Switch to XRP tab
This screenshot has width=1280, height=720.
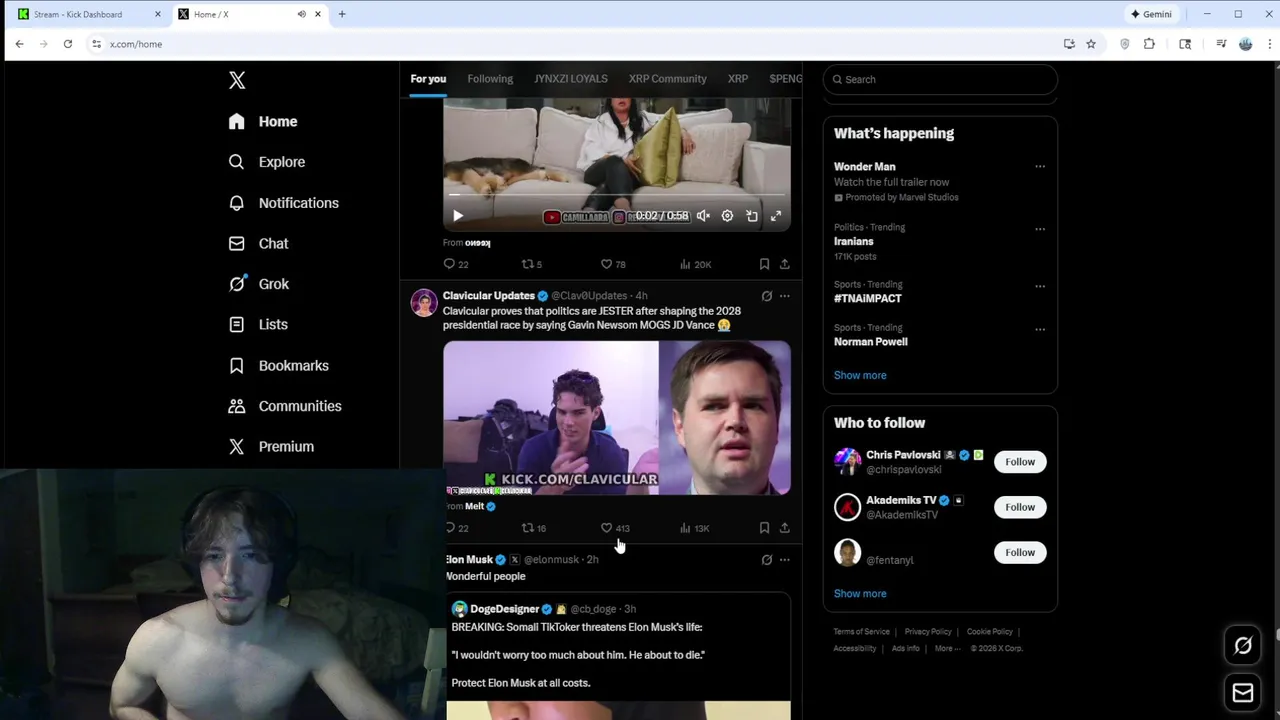[x=738, y=79]
